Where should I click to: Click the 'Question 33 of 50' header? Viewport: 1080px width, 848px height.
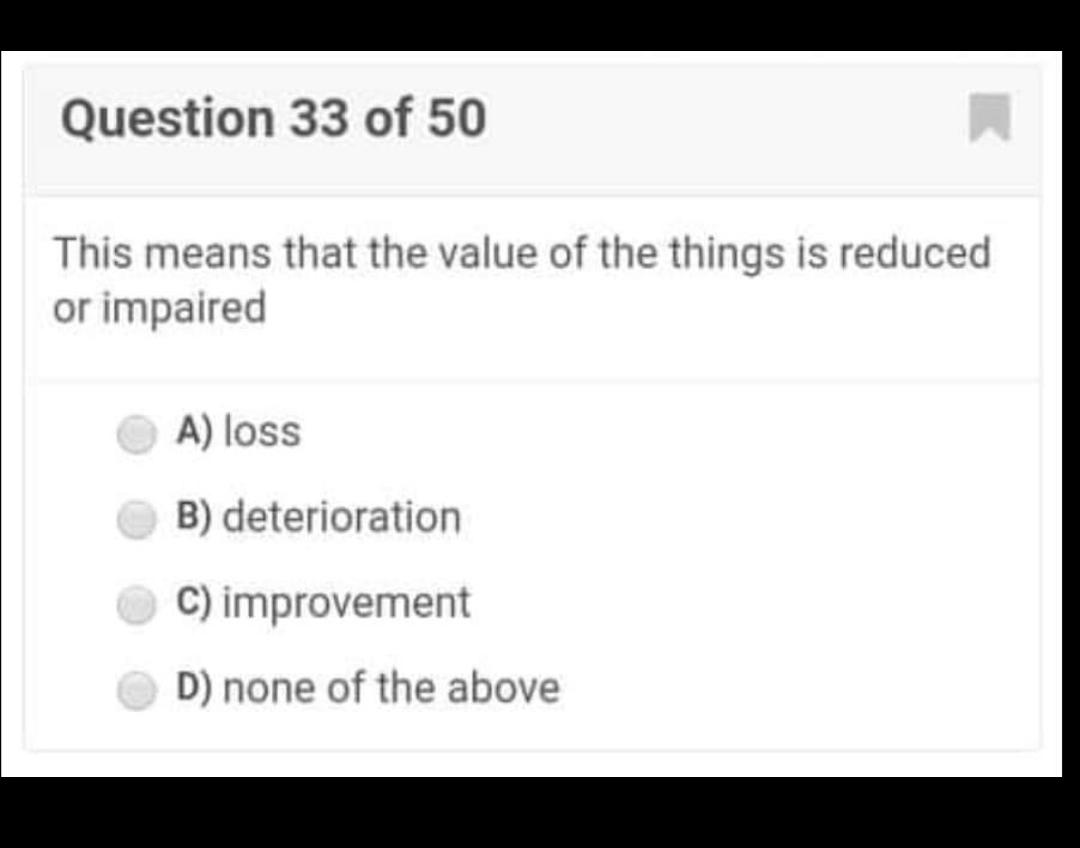(x=273, y=119)
